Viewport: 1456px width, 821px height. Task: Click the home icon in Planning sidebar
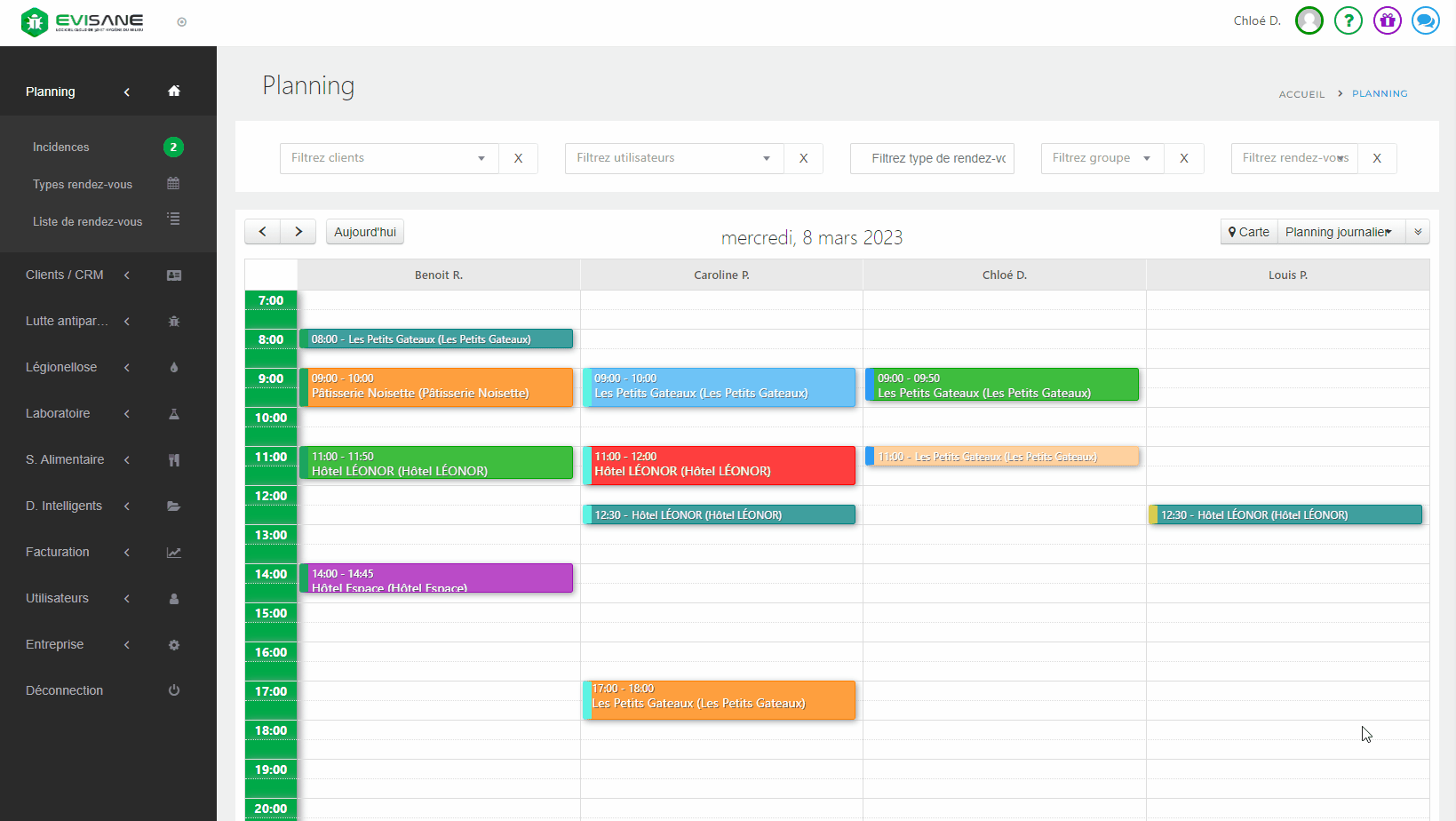point(174,91)
